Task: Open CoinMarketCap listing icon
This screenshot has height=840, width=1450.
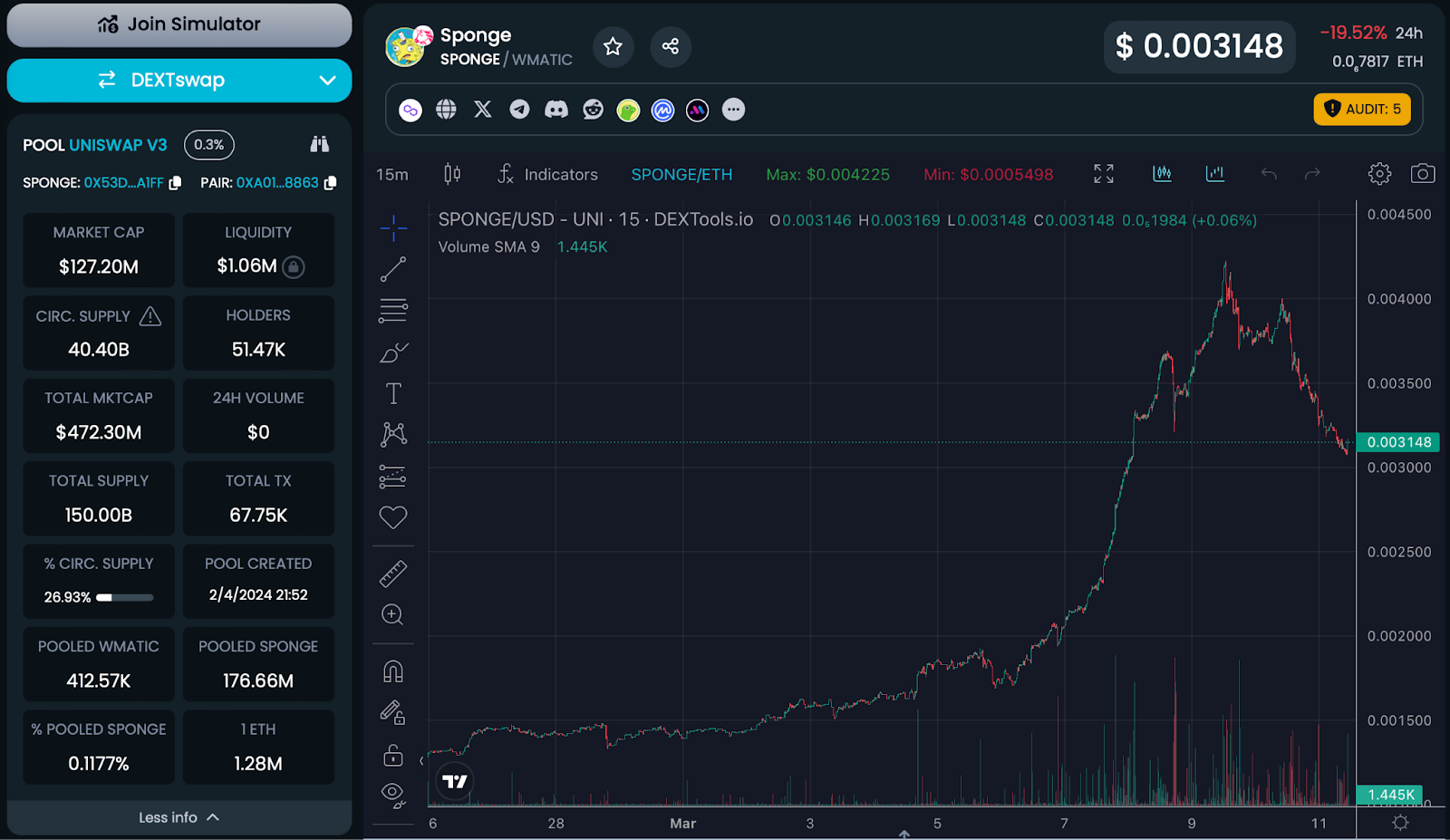Action: (x=663, y=111)
